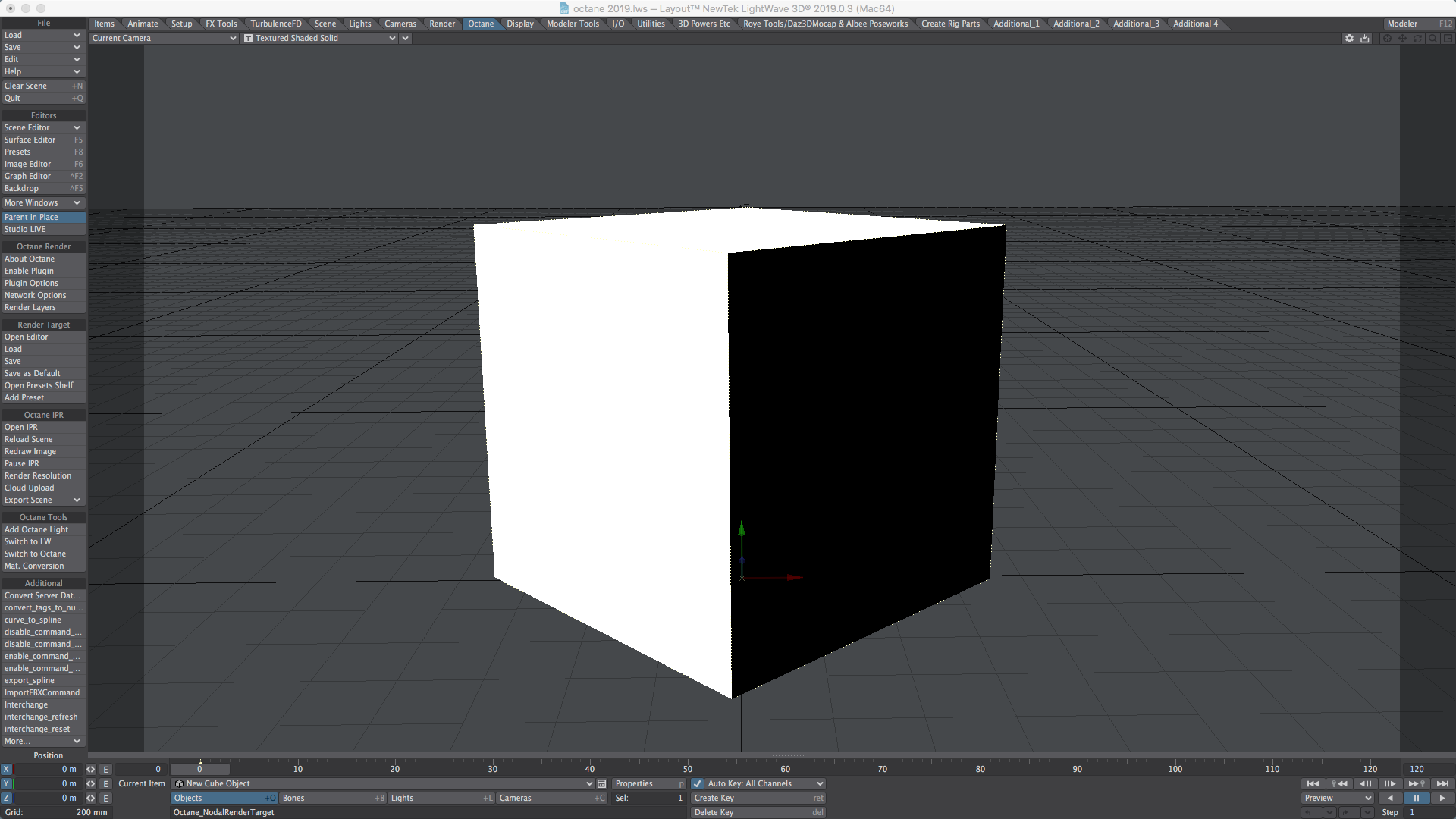This screenshot has width=1456, height=819.
Task: Jump to the last frame
Action: tap(1442, 784)
